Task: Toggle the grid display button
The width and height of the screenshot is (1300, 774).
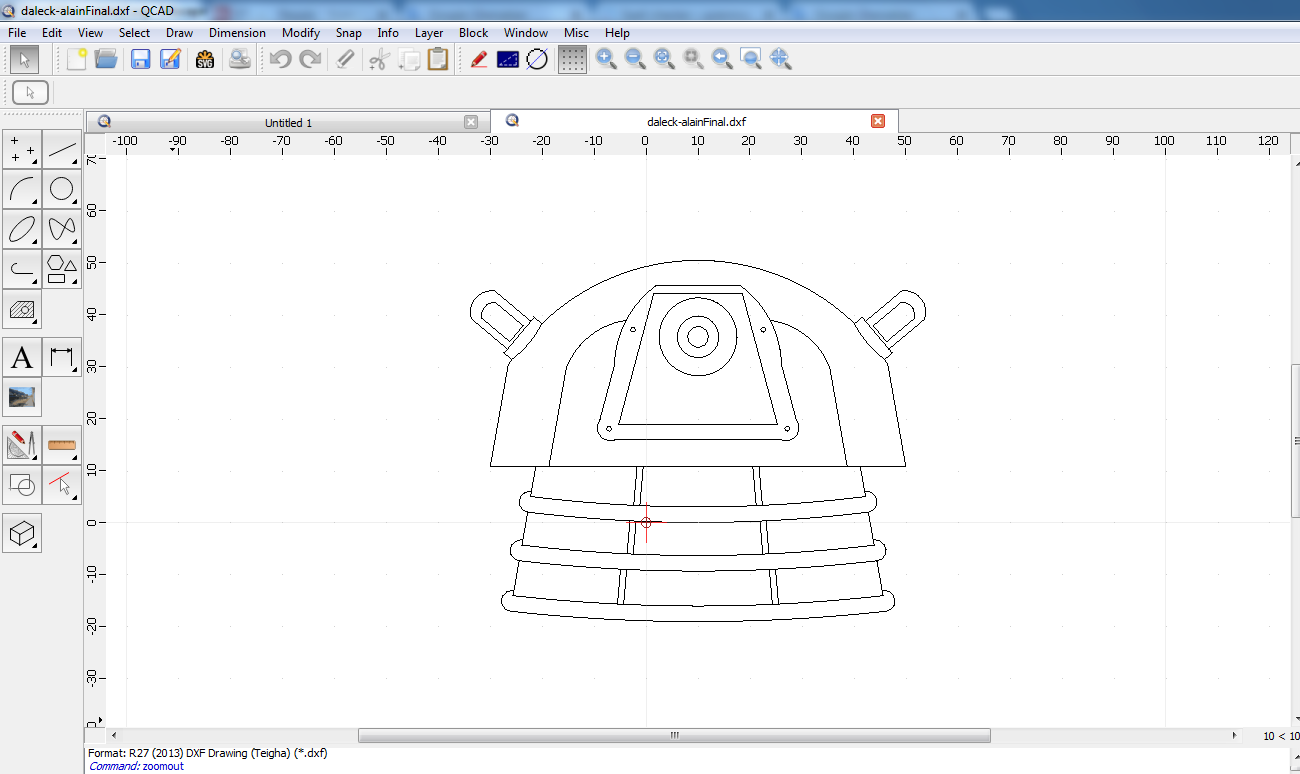Action: pos(572,59)
